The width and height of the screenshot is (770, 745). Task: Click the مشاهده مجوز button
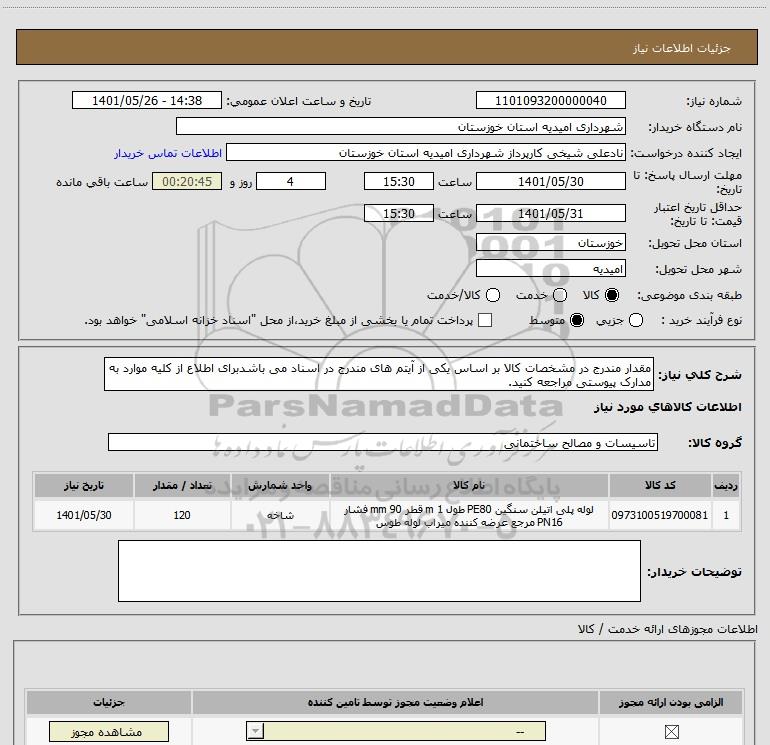pos(109,732)
